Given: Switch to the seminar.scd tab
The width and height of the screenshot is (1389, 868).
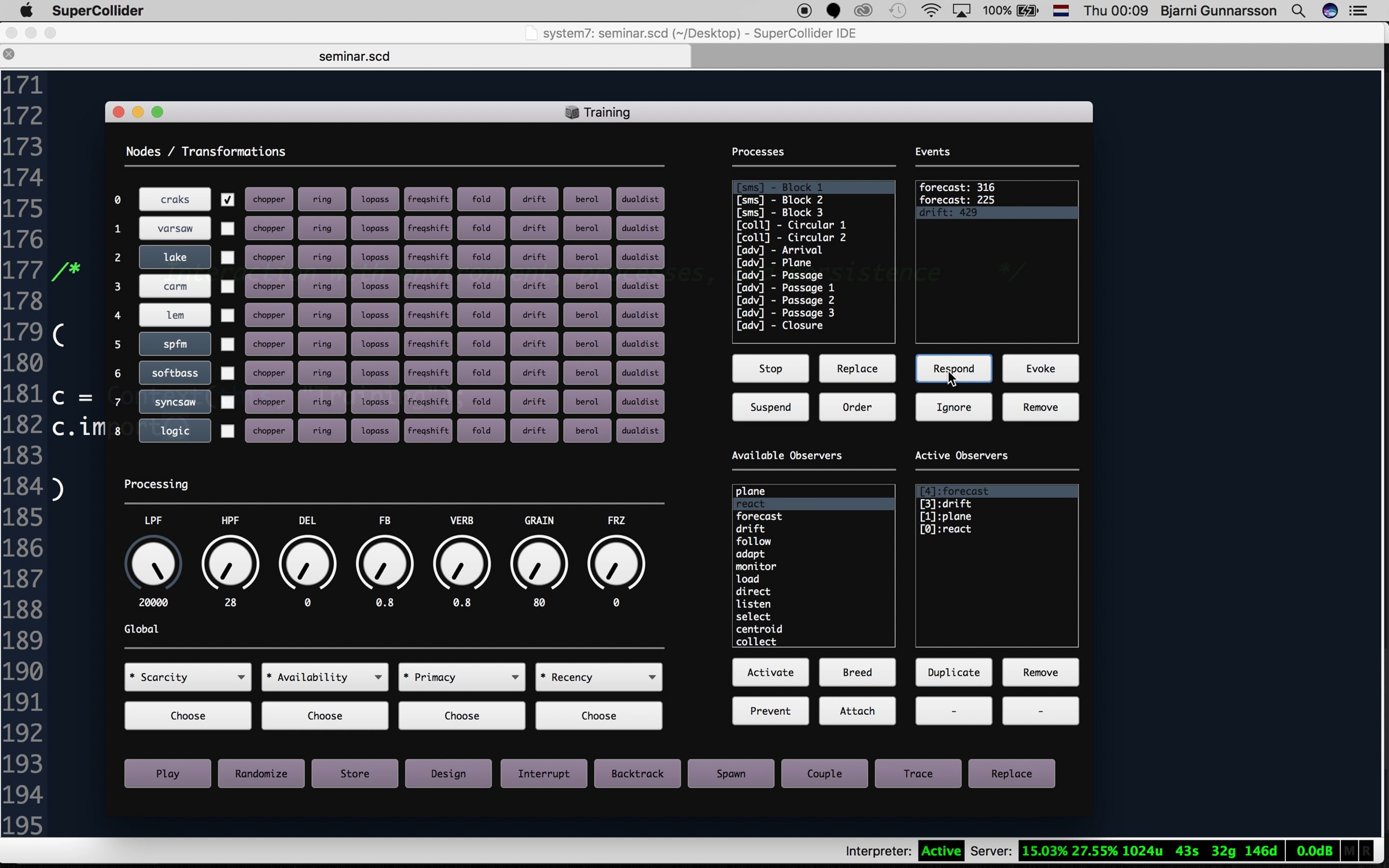Looking at the screenshot, I should [354, 56].
